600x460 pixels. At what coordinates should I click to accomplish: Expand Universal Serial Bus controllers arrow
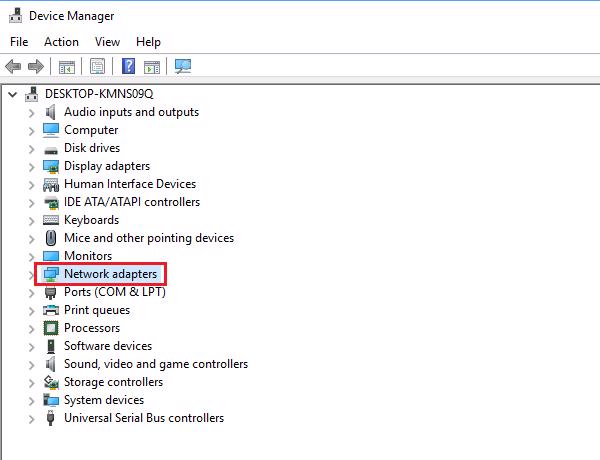(x=32, y=418)
